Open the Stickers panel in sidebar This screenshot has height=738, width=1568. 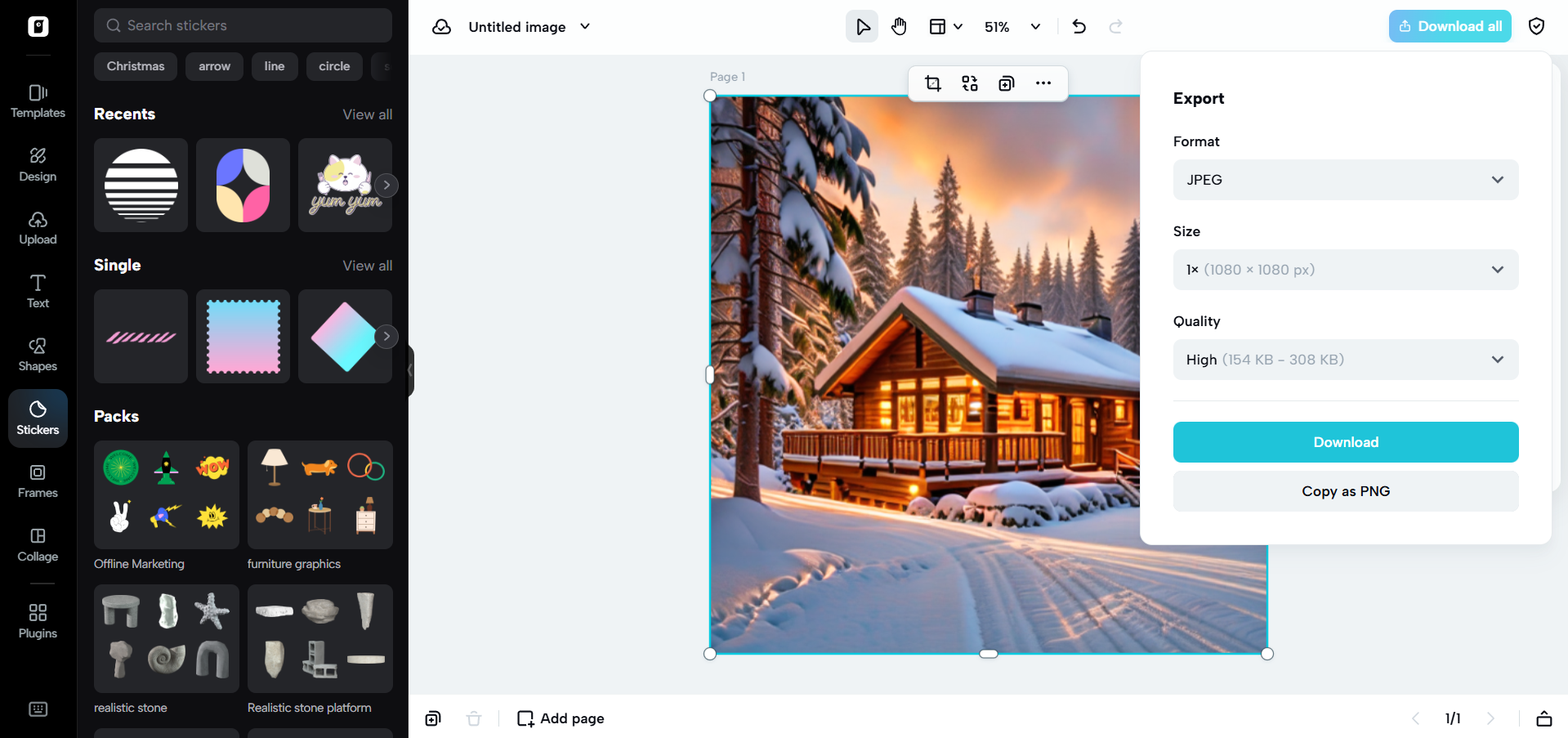[x=38, y=418]
